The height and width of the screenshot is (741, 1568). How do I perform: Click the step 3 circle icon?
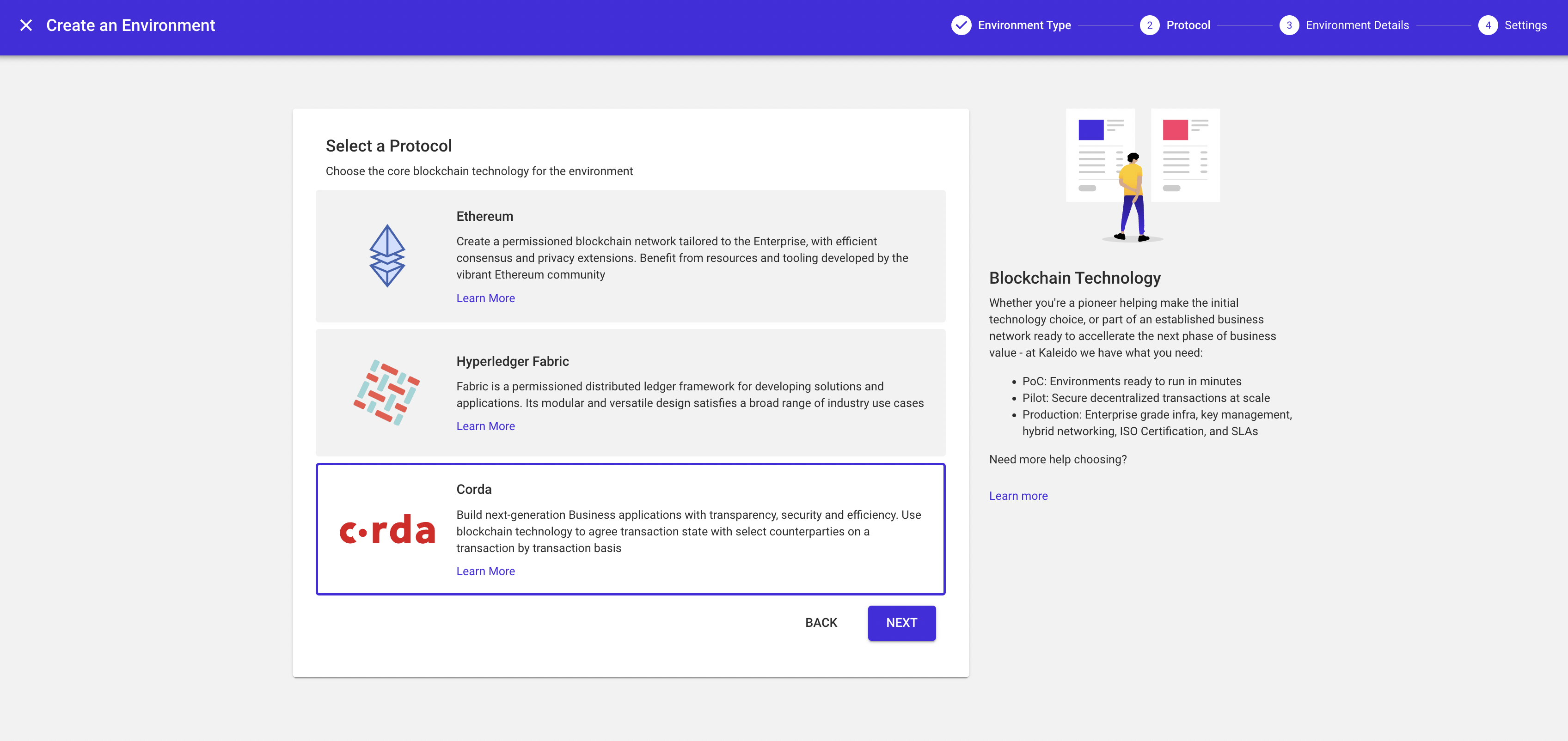pos(1289,25)
